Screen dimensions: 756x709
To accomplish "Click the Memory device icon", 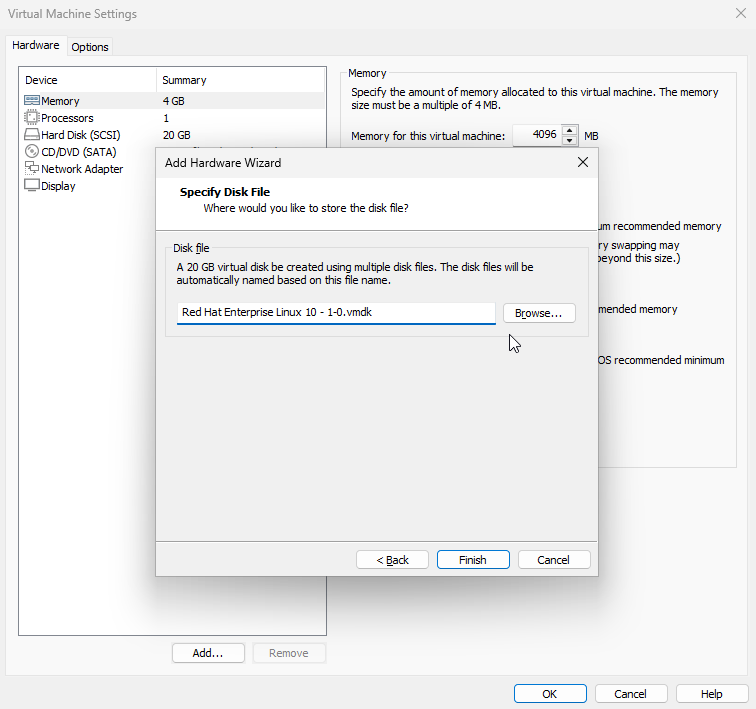I will tap(32, 101).
